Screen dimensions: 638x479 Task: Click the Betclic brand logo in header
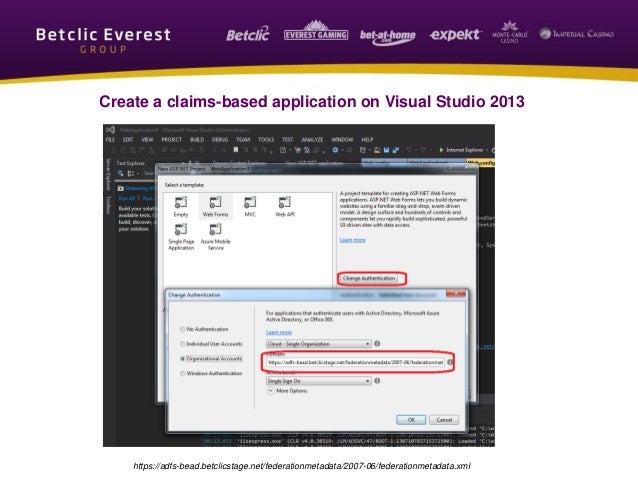[x=247, y=35]
